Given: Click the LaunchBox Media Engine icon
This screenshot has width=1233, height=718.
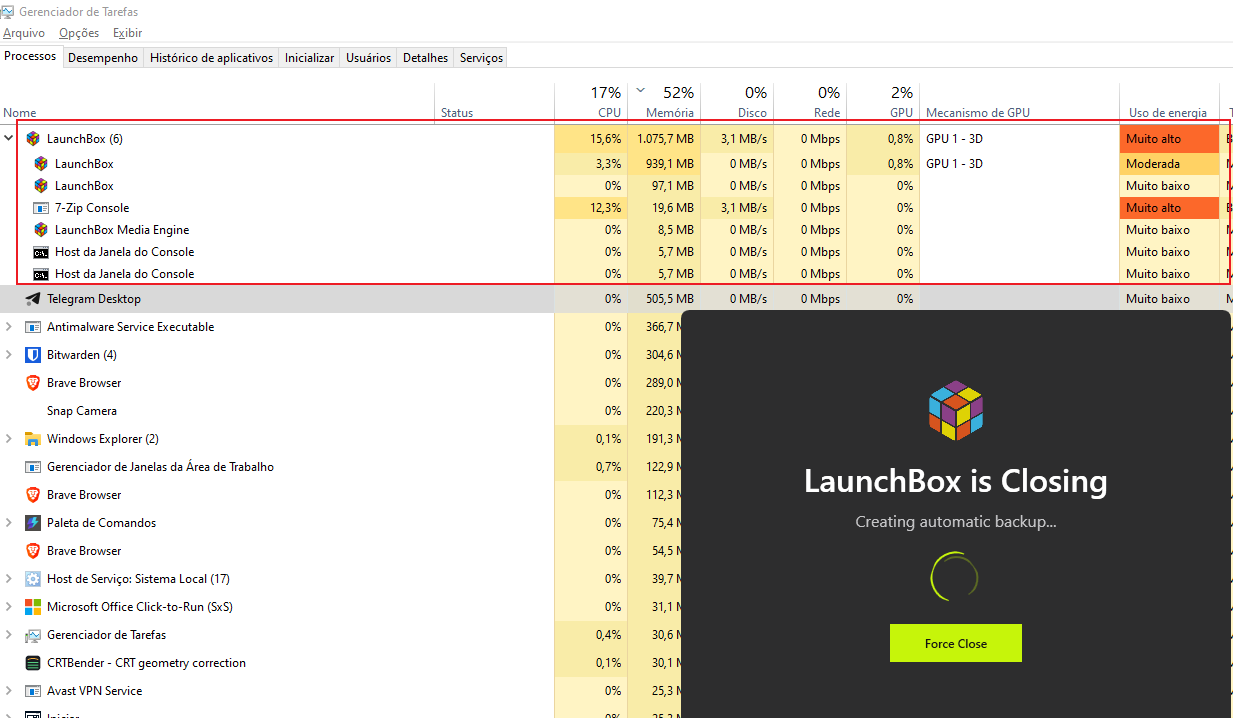Looking at the screenshot, I should click(x=41, y=230).
